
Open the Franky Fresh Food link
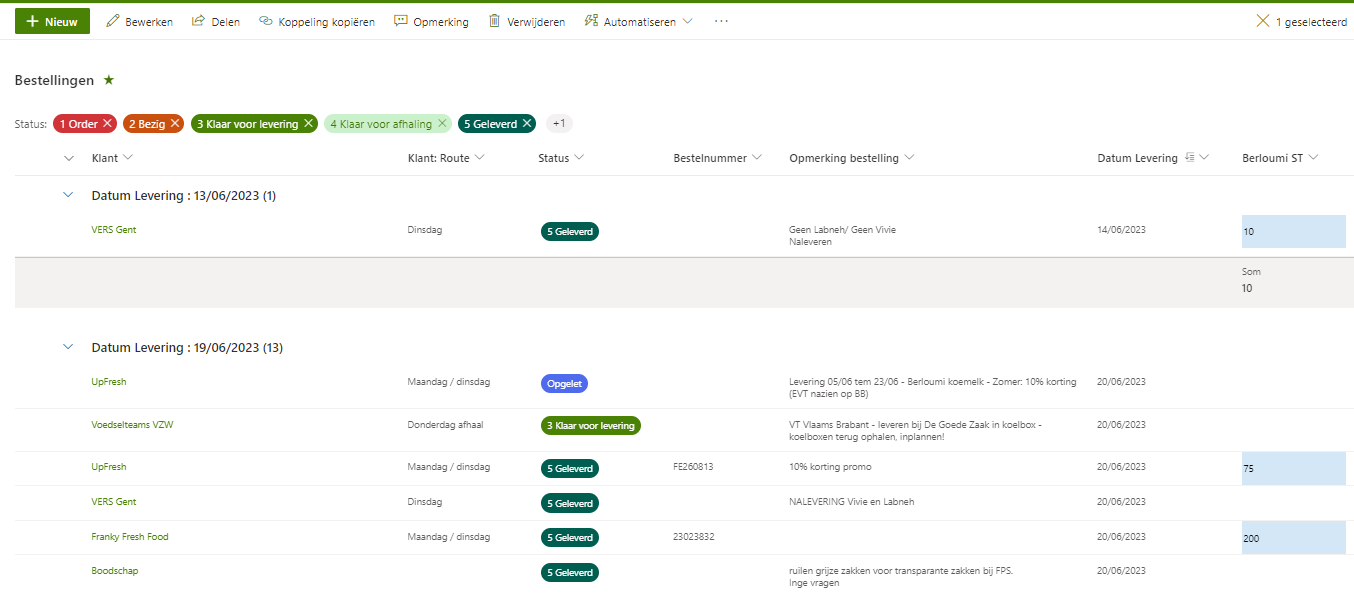pos(130,537)
